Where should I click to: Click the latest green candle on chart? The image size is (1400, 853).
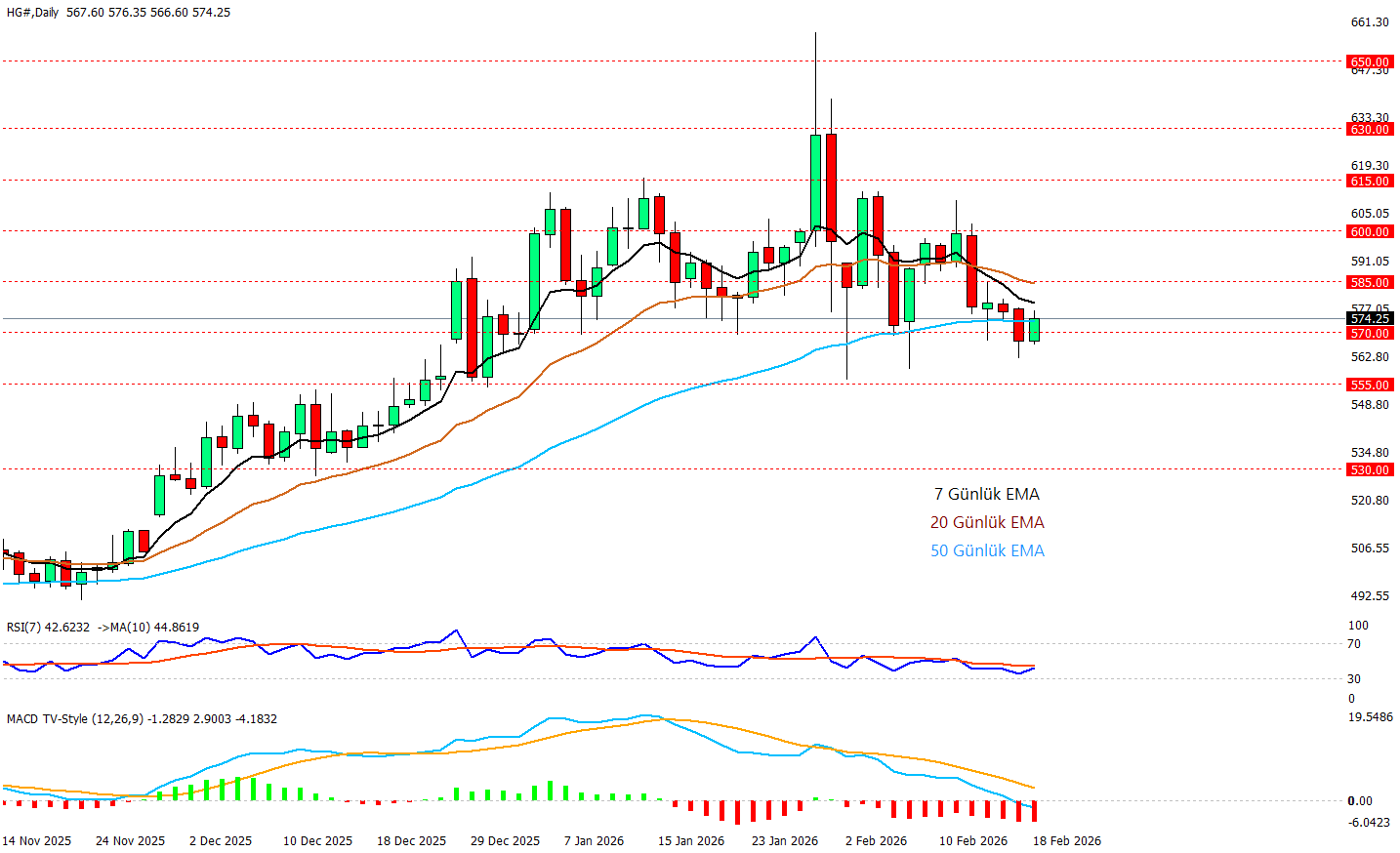(1034, 330)
